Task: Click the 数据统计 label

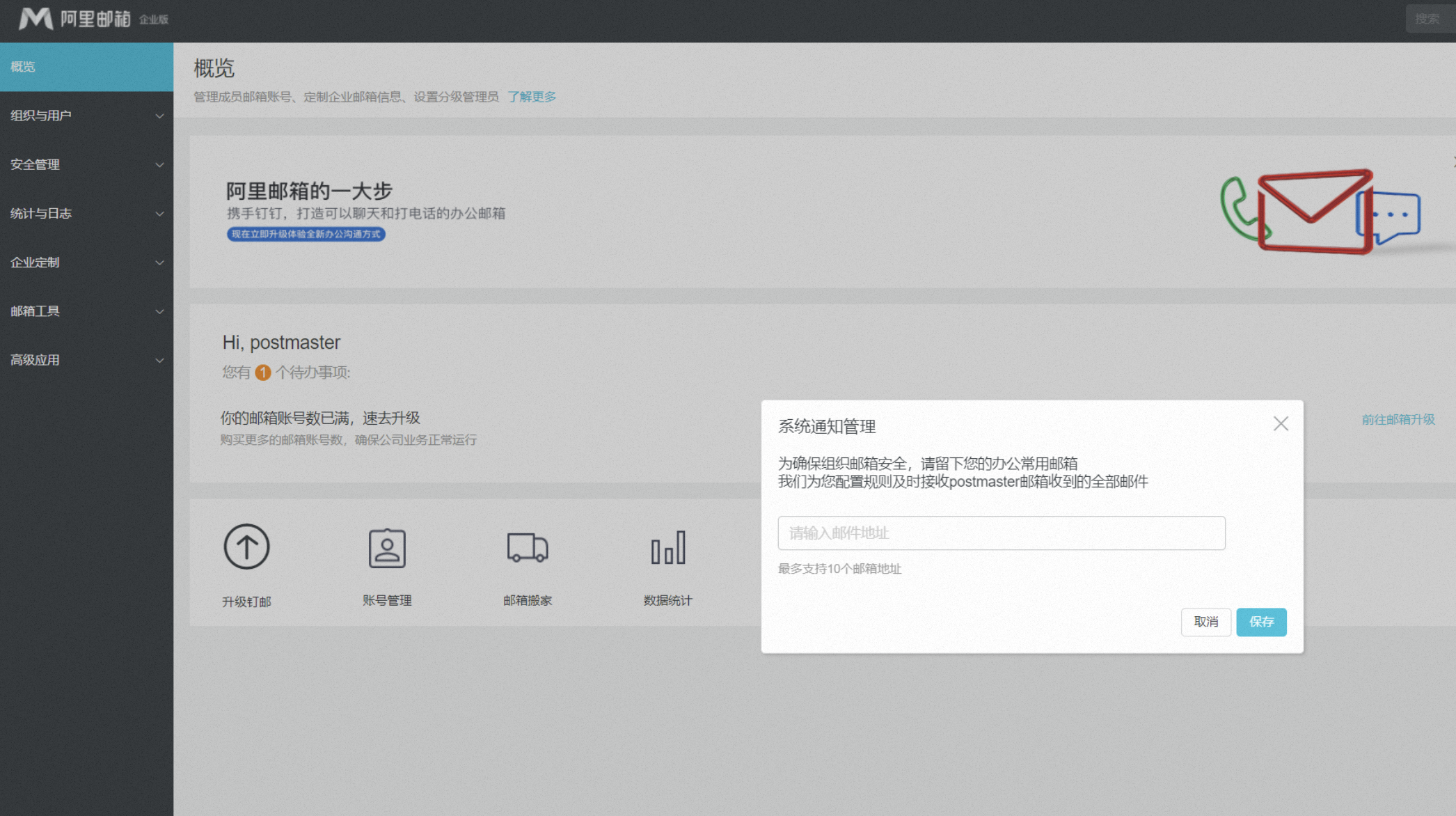Action: click(668, 600)
